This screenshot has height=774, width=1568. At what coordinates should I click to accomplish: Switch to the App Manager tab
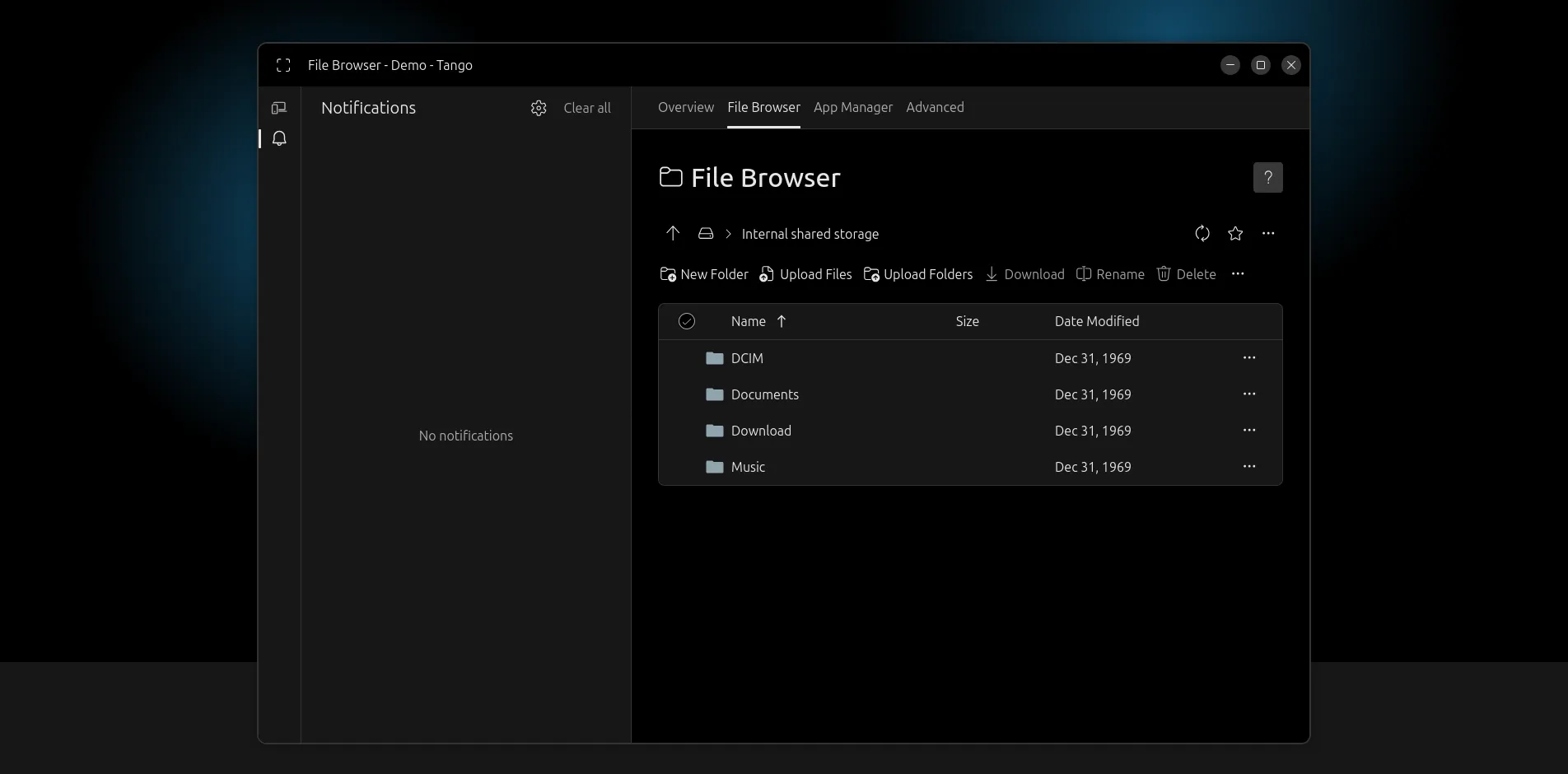[x=852, y=108]
